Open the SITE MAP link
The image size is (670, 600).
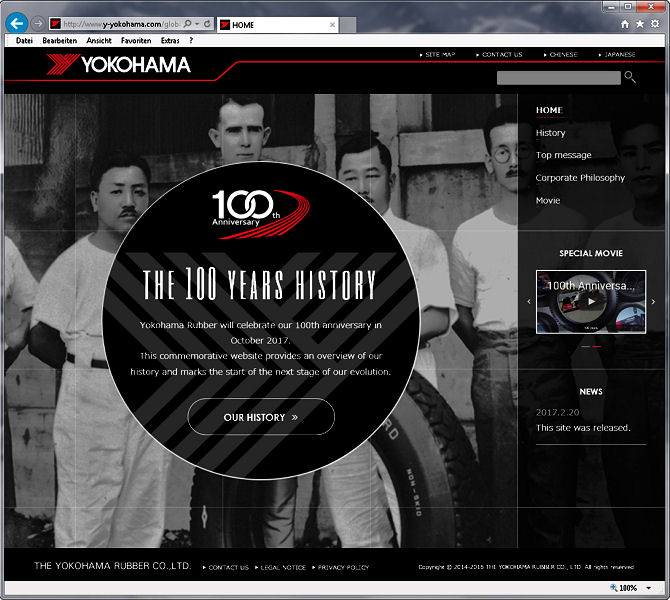[x=438, y=55]
